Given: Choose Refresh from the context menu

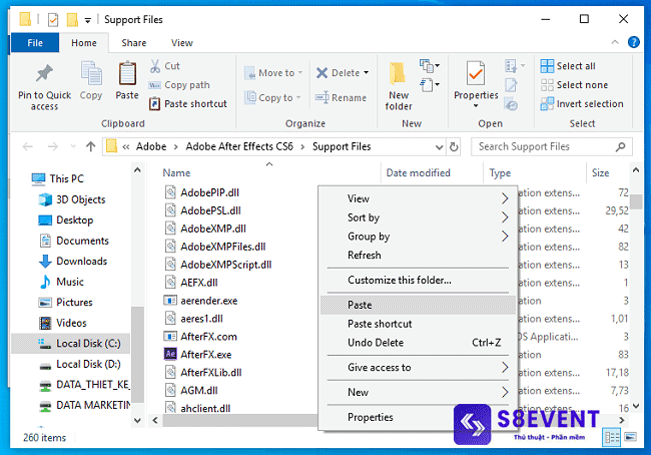Looking at the screenshot, I should [418, 255].
